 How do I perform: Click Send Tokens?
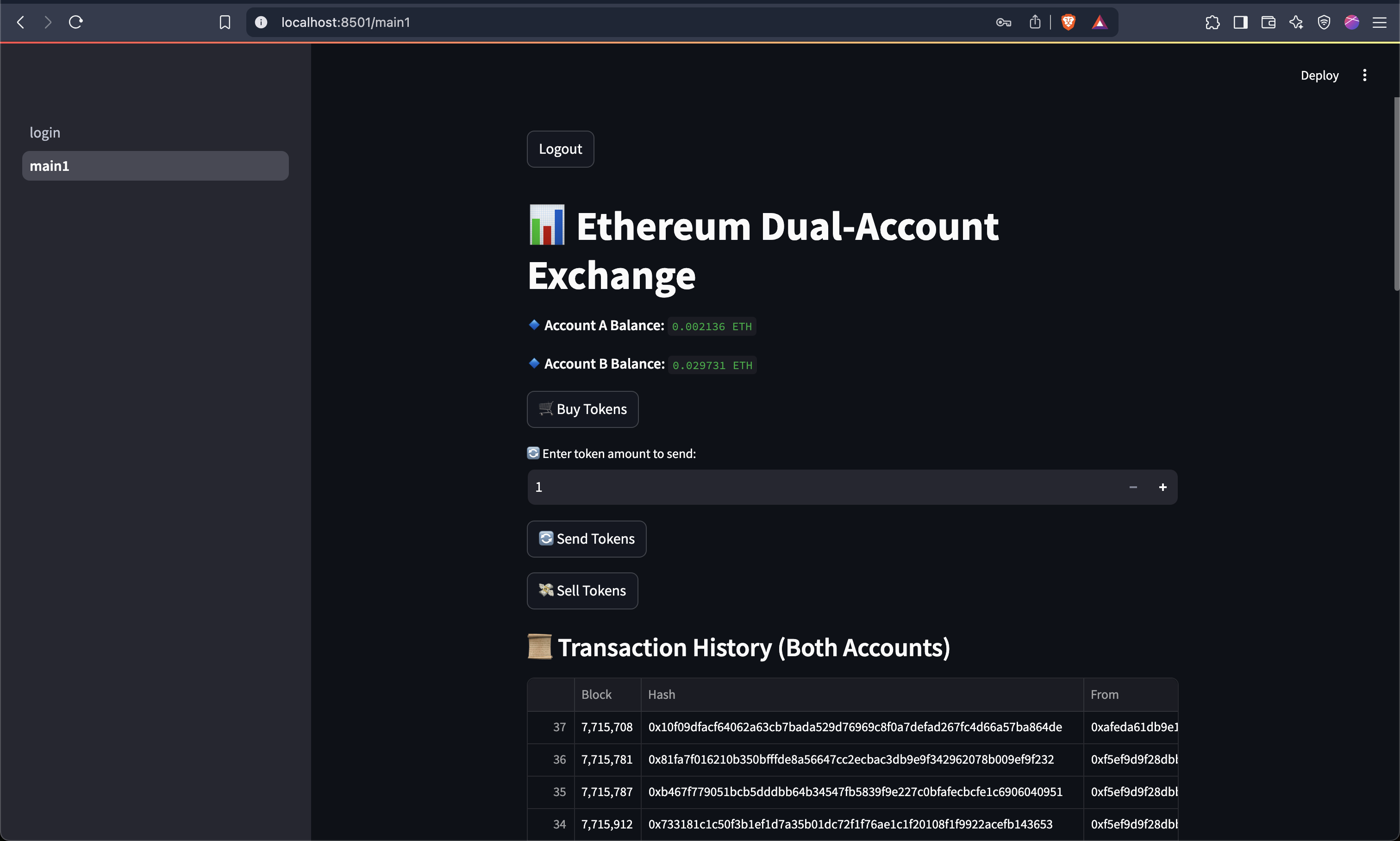click(586, 539)
